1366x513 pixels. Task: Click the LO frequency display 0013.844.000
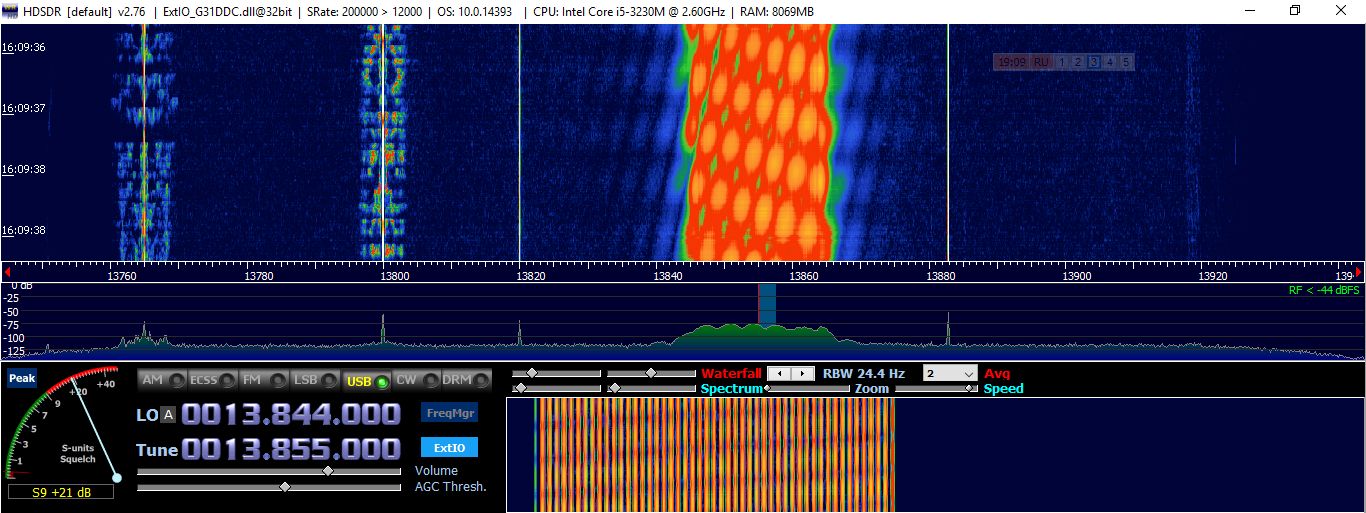291,414
